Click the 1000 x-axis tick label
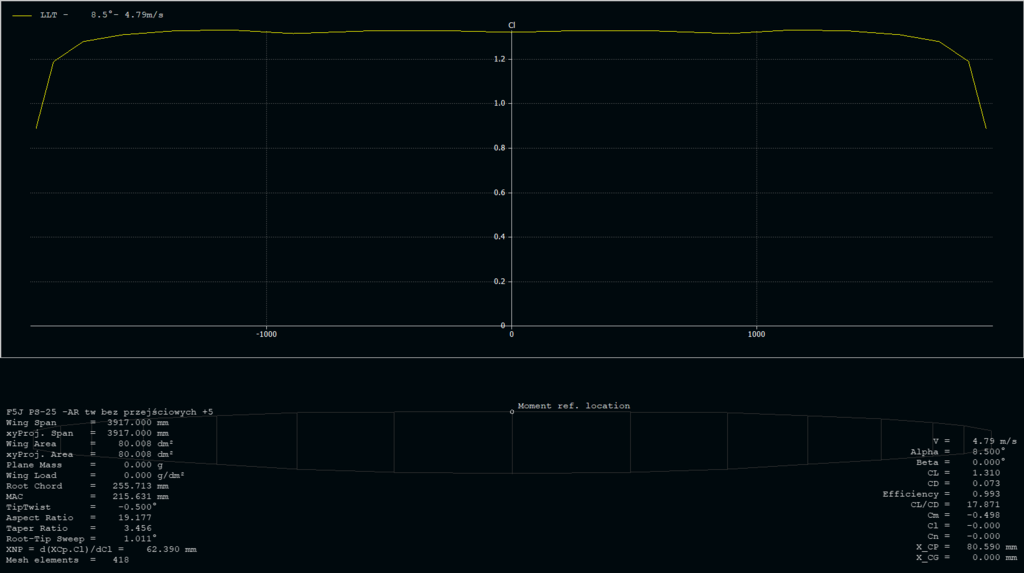Screen dimensions: 1024x573 click(756, 335)
